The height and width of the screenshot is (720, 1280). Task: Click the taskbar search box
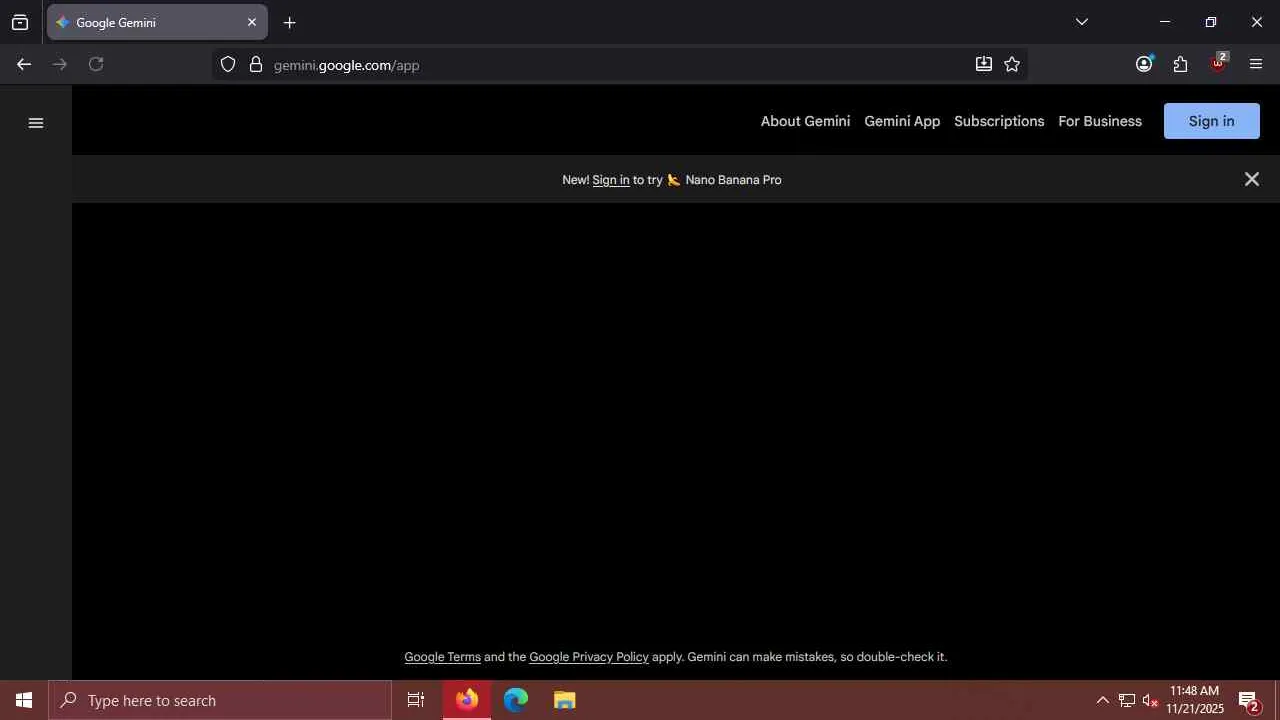coord(220,700)
